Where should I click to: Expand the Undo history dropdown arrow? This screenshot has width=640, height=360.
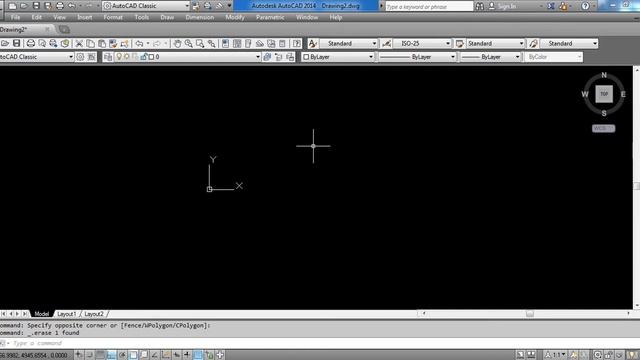coord(148,43)
